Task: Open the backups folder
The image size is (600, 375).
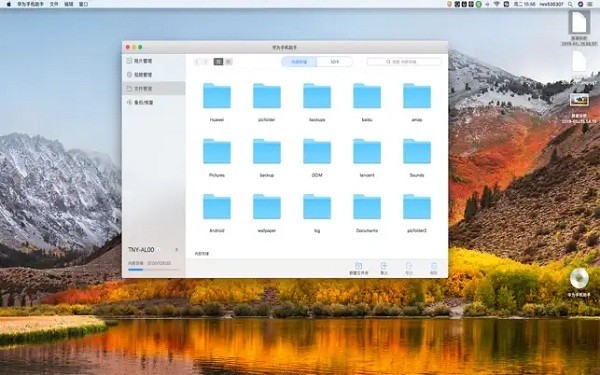Action: coord(317,96)
